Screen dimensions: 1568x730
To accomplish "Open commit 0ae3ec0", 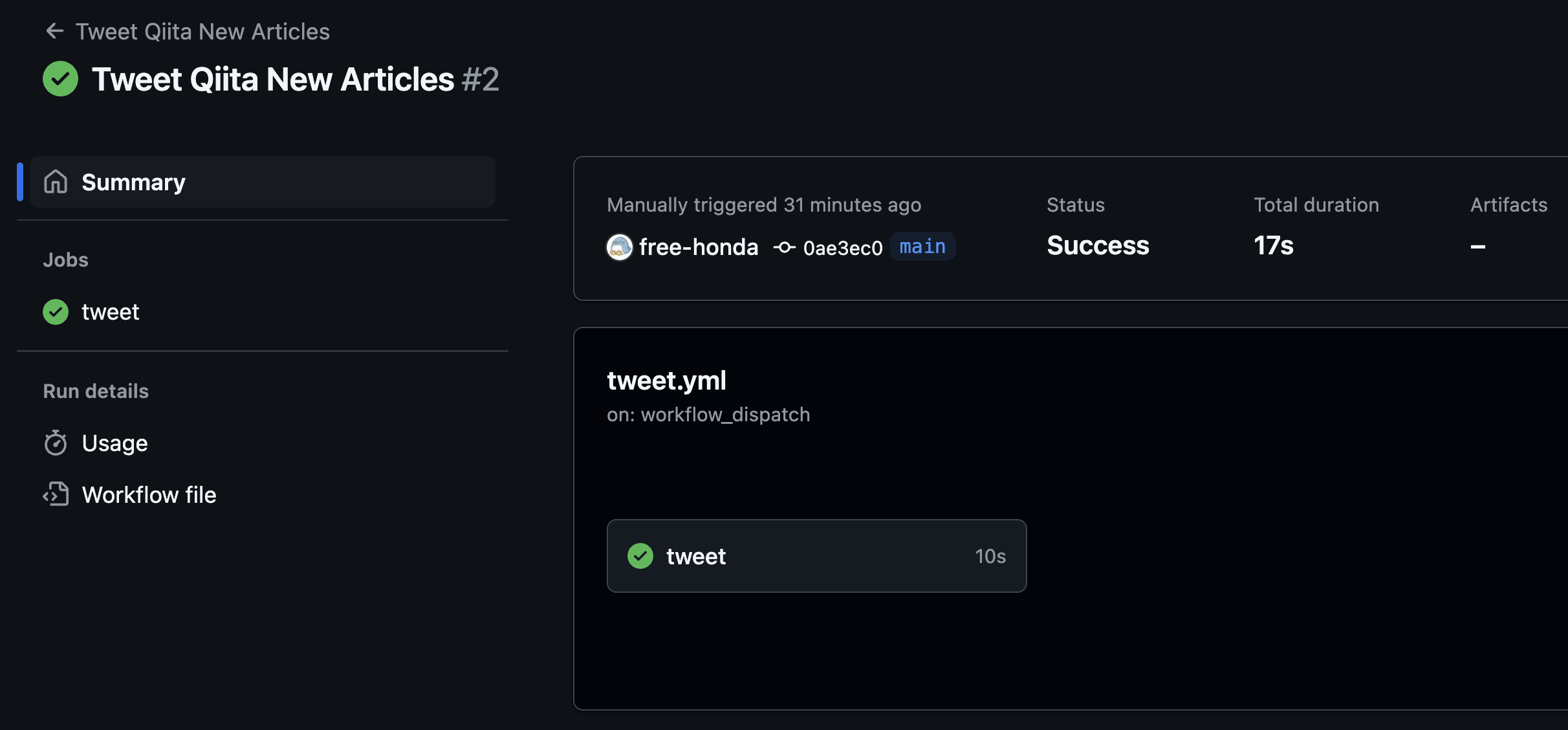I will (841, 247).
